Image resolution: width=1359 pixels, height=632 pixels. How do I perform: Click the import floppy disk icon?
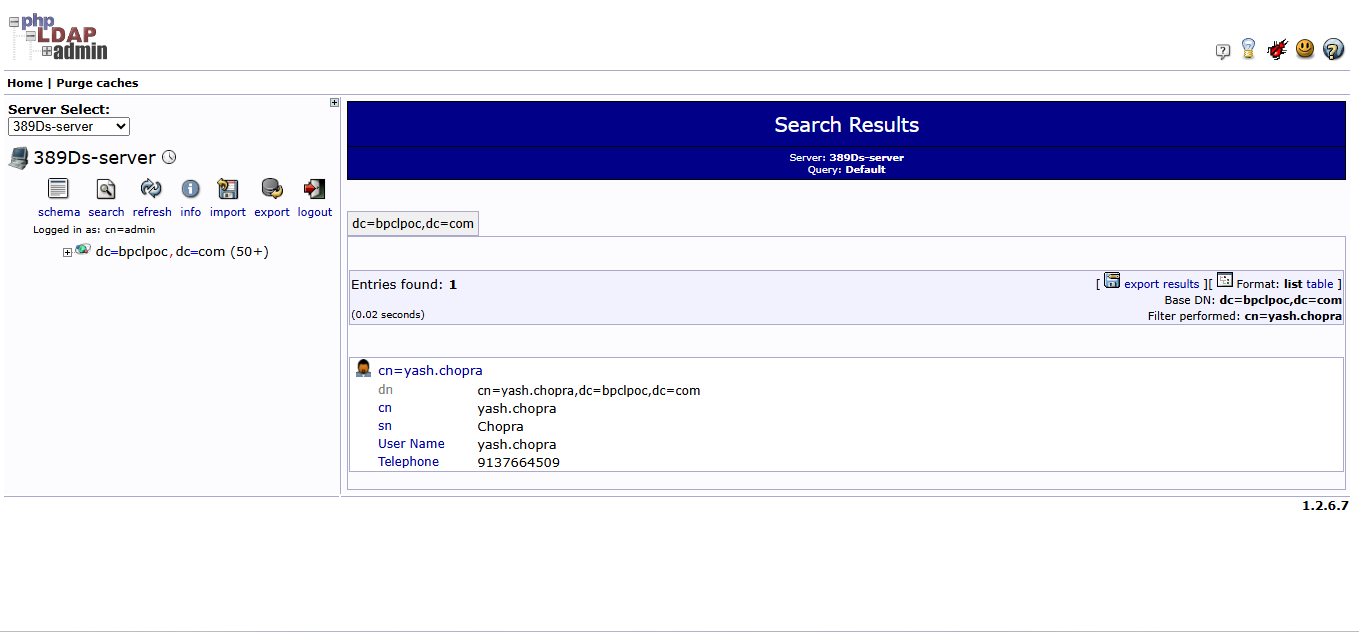228,189
